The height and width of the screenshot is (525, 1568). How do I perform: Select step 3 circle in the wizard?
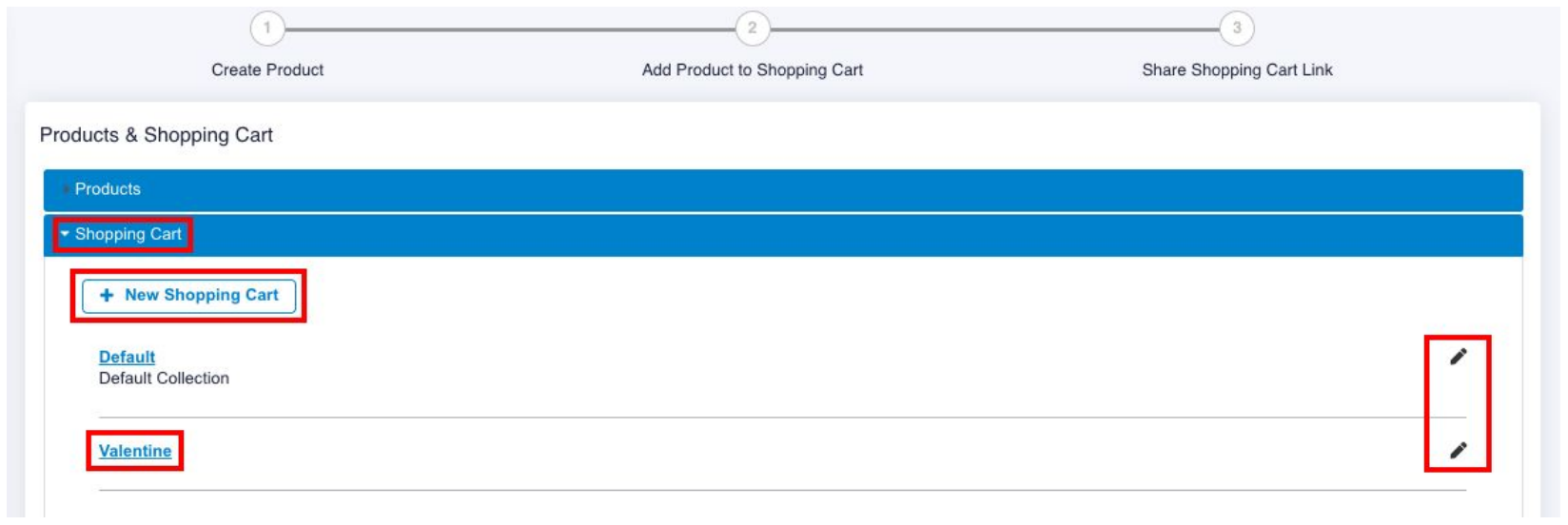tap(1237, 28)
